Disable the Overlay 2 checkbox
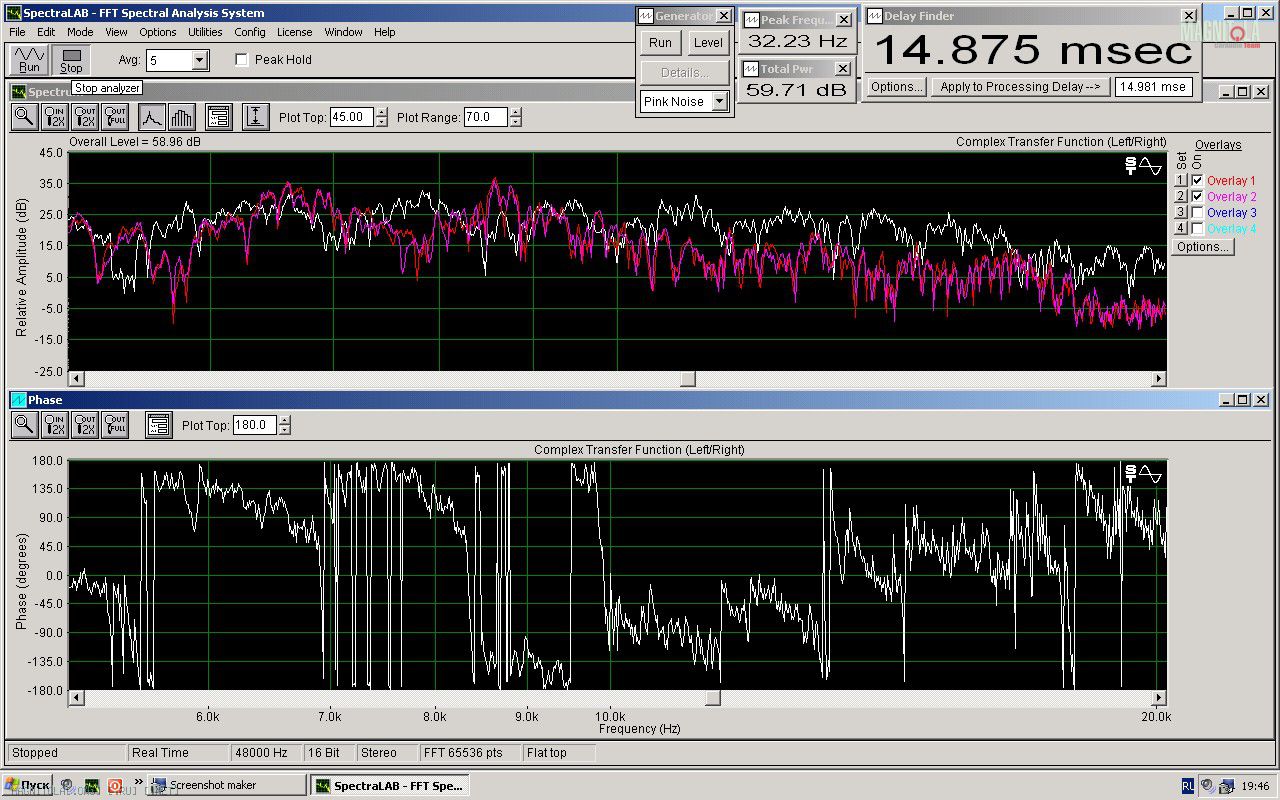 click(x=1197, y=197)
